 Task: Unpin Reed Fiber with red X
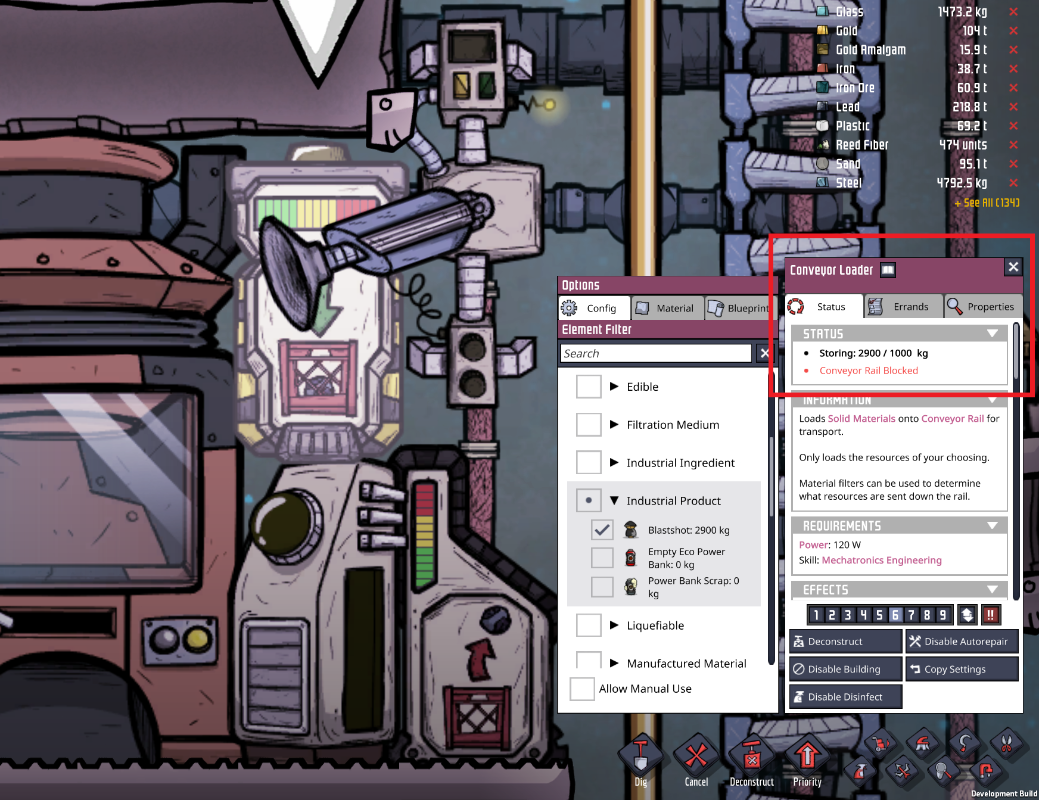click(1013, 144)
